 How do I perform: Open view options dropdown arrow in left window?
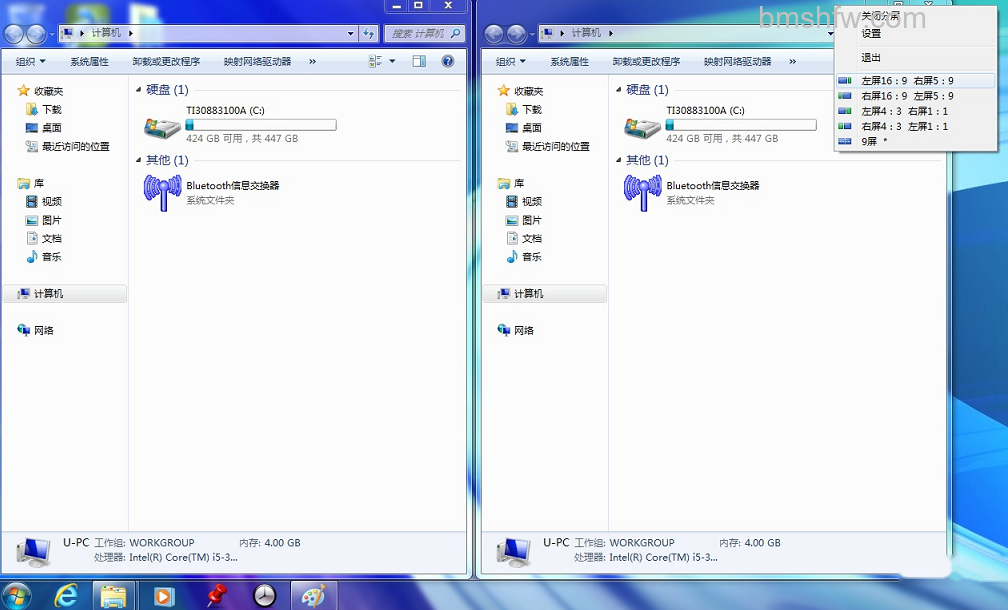392,61
